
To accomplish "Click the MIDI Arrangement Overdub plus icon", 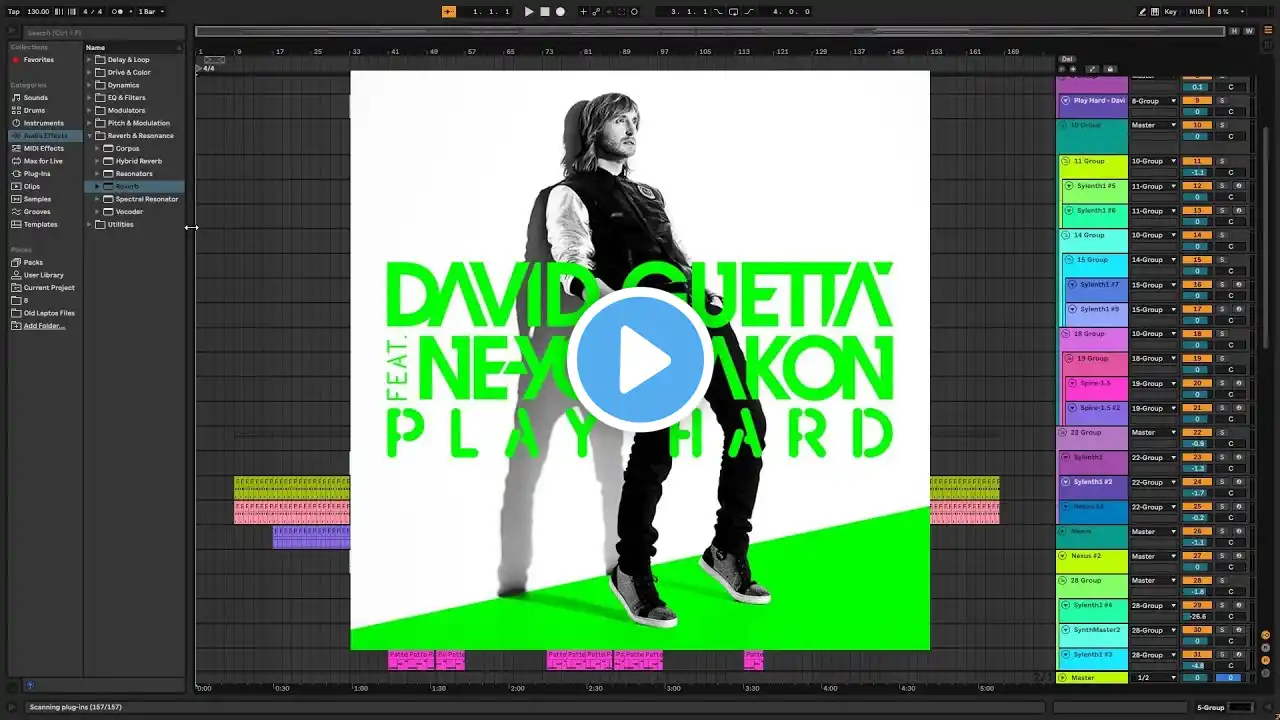I will click(x=584, y=12).
